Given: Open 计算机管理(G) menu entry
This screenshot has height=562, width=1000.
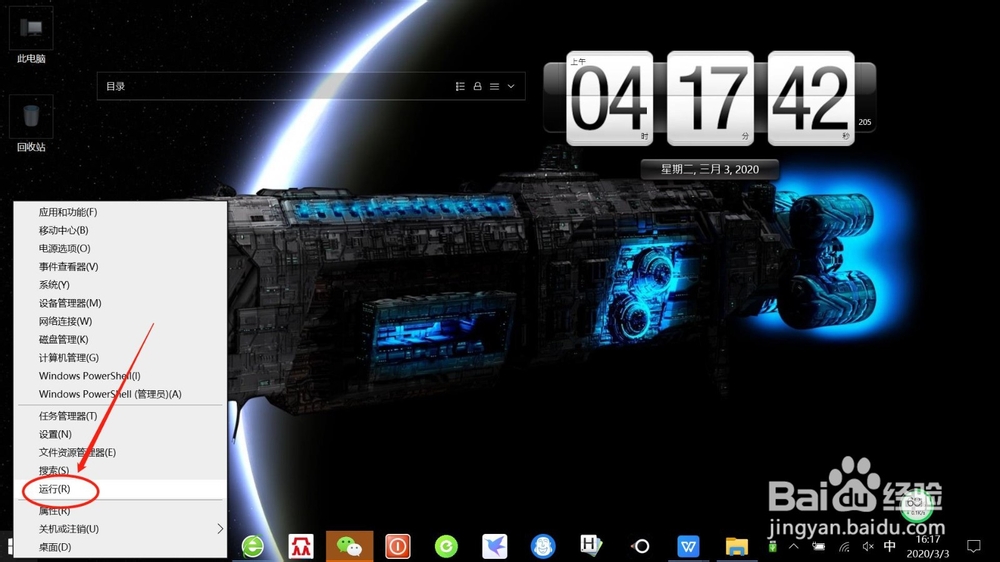Looking at the screenshot, I should [120, 357].
